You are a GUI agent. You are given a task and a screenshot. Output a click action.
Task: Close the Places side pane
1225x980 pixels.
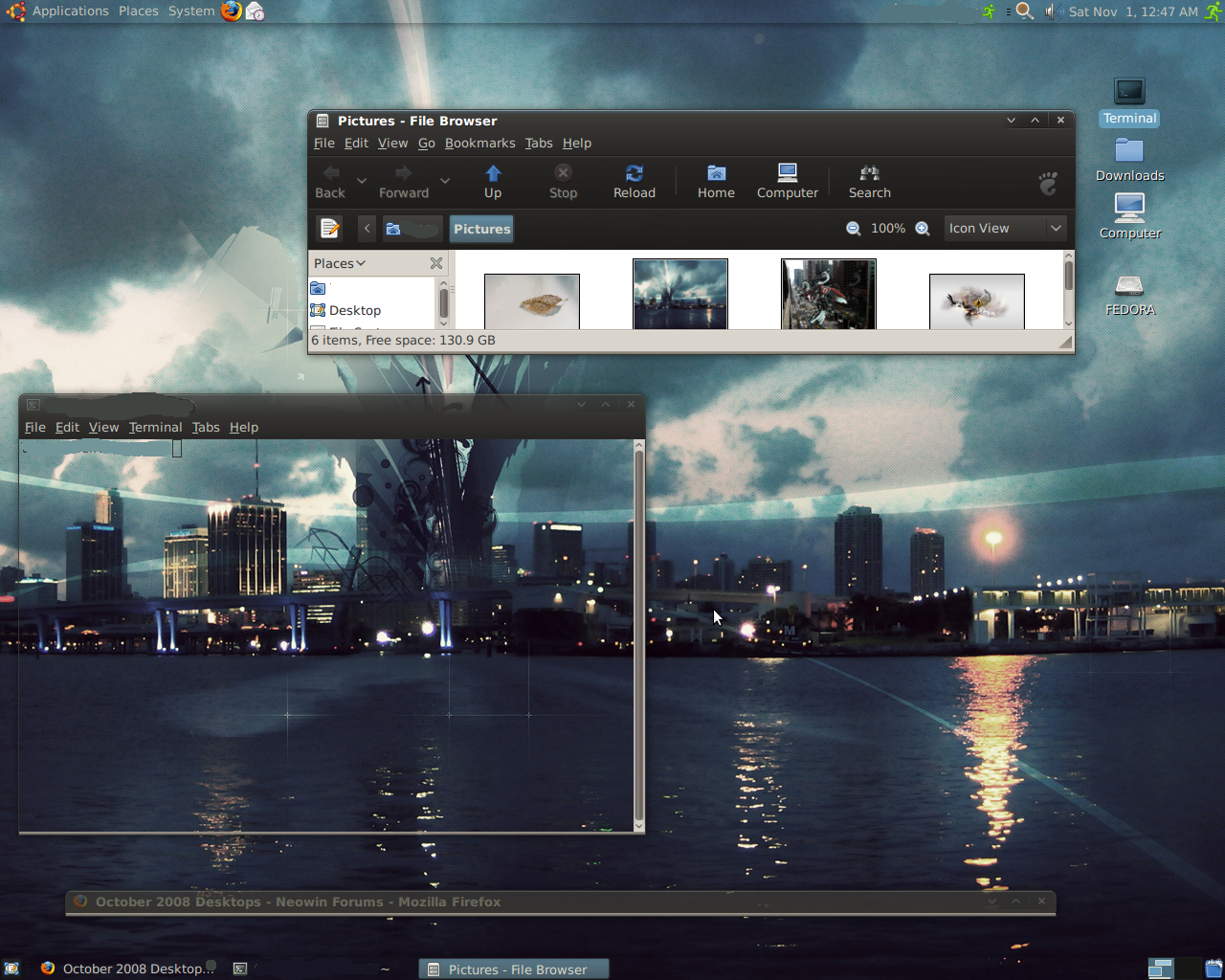click(x=436, y=263)
